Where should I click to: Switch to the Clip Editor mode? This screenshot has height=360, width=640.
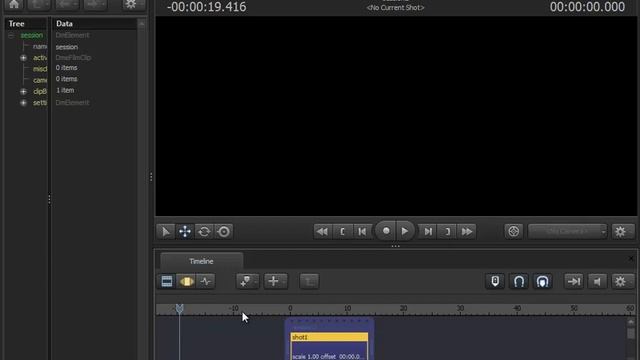coord(167,281)
